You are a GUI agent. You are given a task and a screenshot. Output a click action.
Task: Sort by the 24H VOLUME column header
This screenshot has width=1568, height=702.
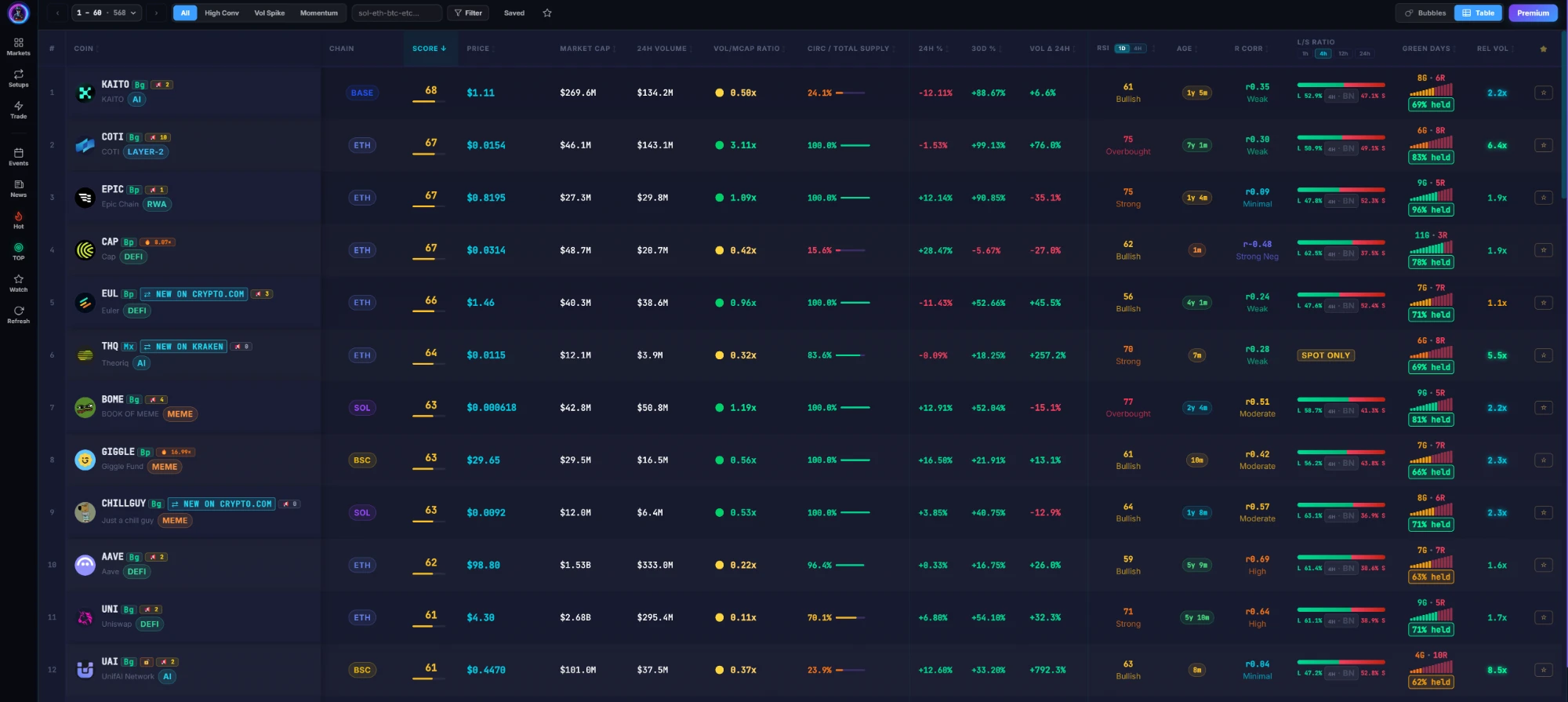[x=663, y=49]
